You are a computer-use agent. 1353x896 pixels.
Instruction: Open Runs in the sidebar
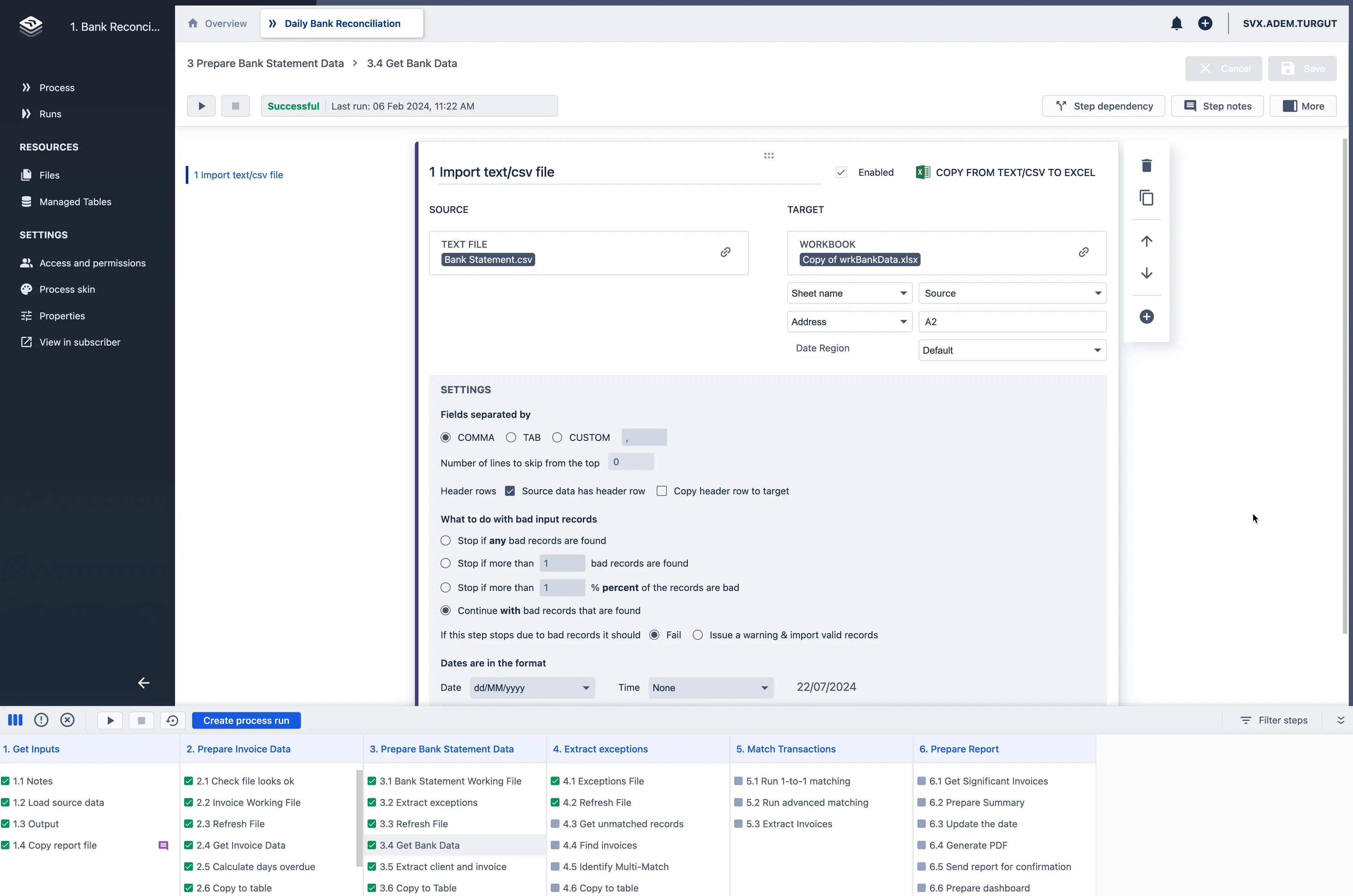(50, 114)
